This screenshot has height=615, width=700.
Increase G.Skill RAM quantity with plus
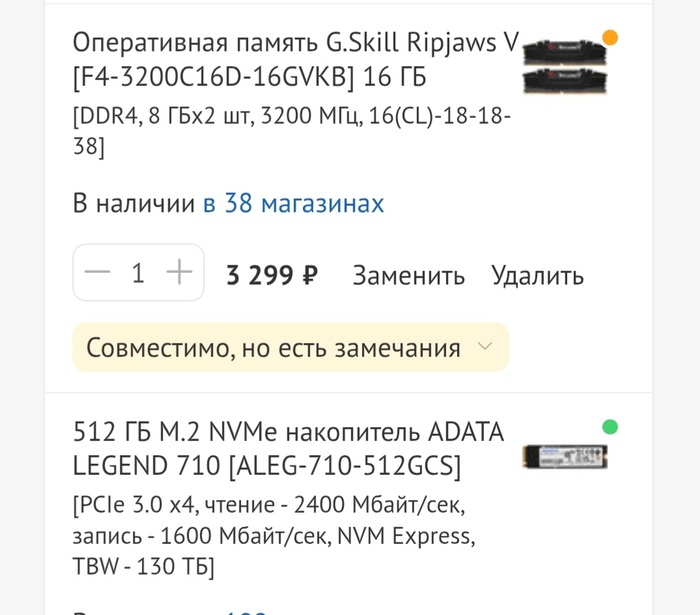tap(179, 273)
